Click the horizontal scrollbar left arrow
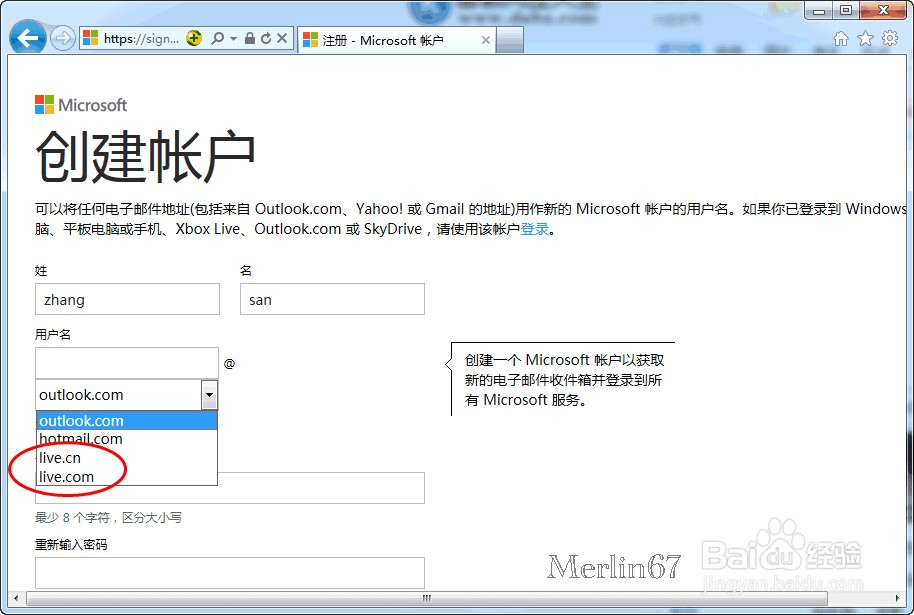This screenshot has width=914, height=615. 16,598
